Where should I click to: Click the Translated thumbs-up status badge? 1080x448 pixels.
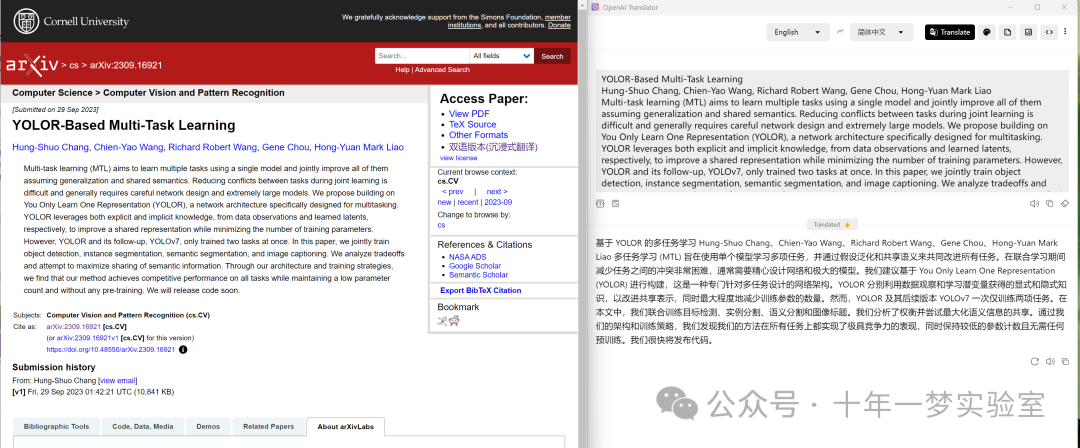(x=832, y=225)
